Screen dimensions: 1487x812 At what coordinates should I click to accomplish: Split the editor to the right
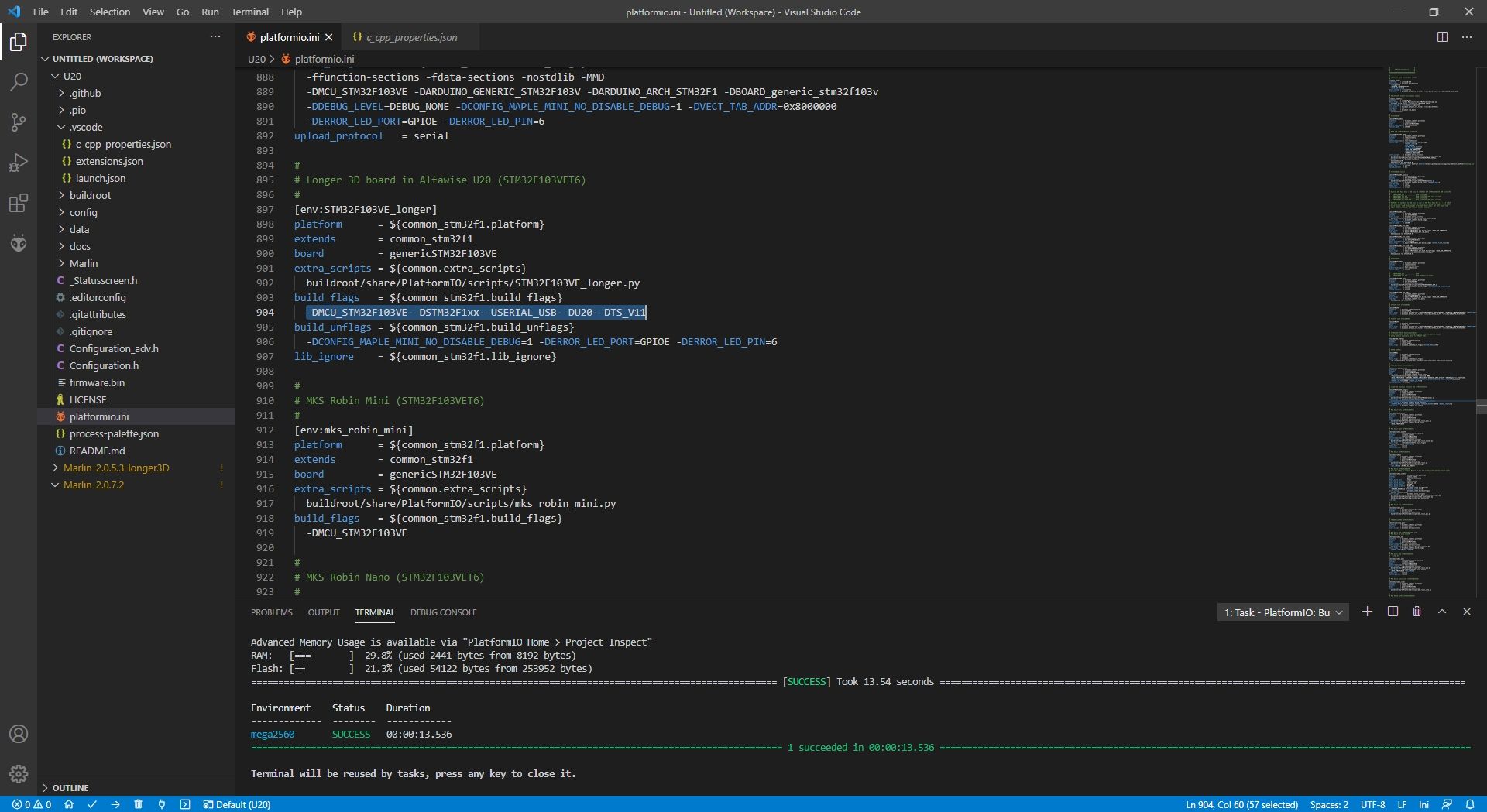(x=1442, y=37)
